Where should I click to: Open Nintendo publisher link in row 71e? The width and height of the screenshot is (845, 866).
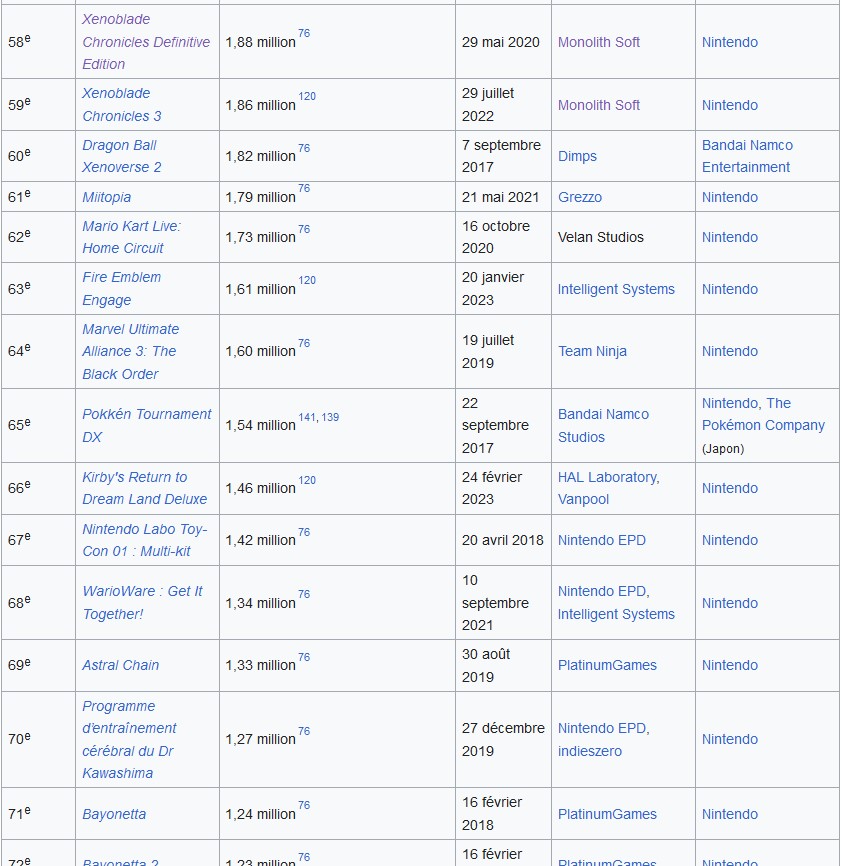tap(730, 814)
